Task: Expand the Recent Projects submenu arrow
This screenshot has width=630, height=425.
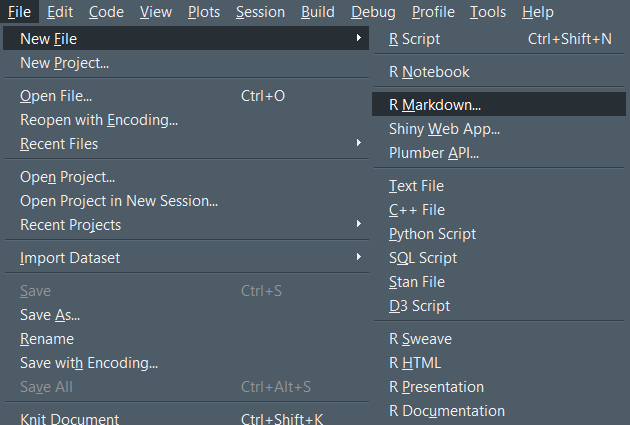Action: point(358,224)
